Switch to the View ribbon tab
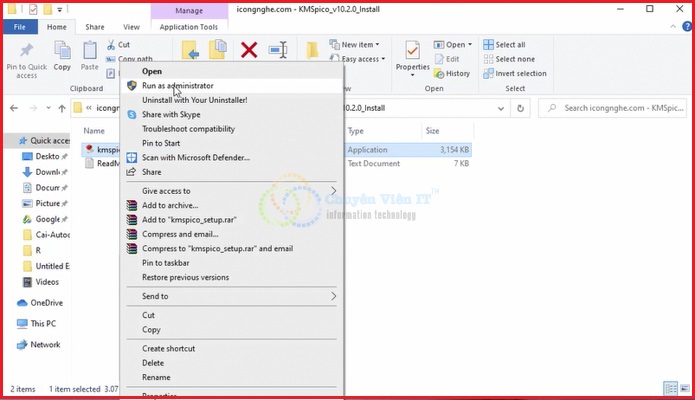695x400 pixels. [131, 27]
